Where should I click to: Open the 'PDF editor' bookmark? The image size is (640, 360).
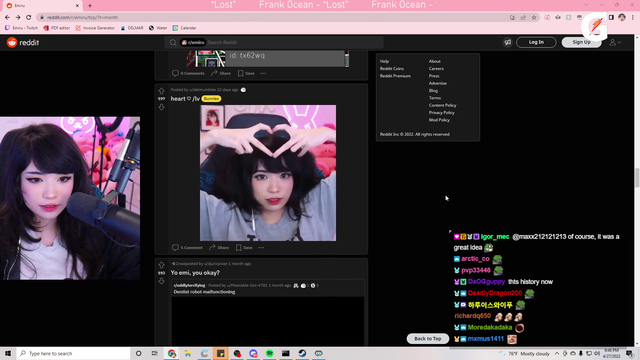click(x=57, y=28)
